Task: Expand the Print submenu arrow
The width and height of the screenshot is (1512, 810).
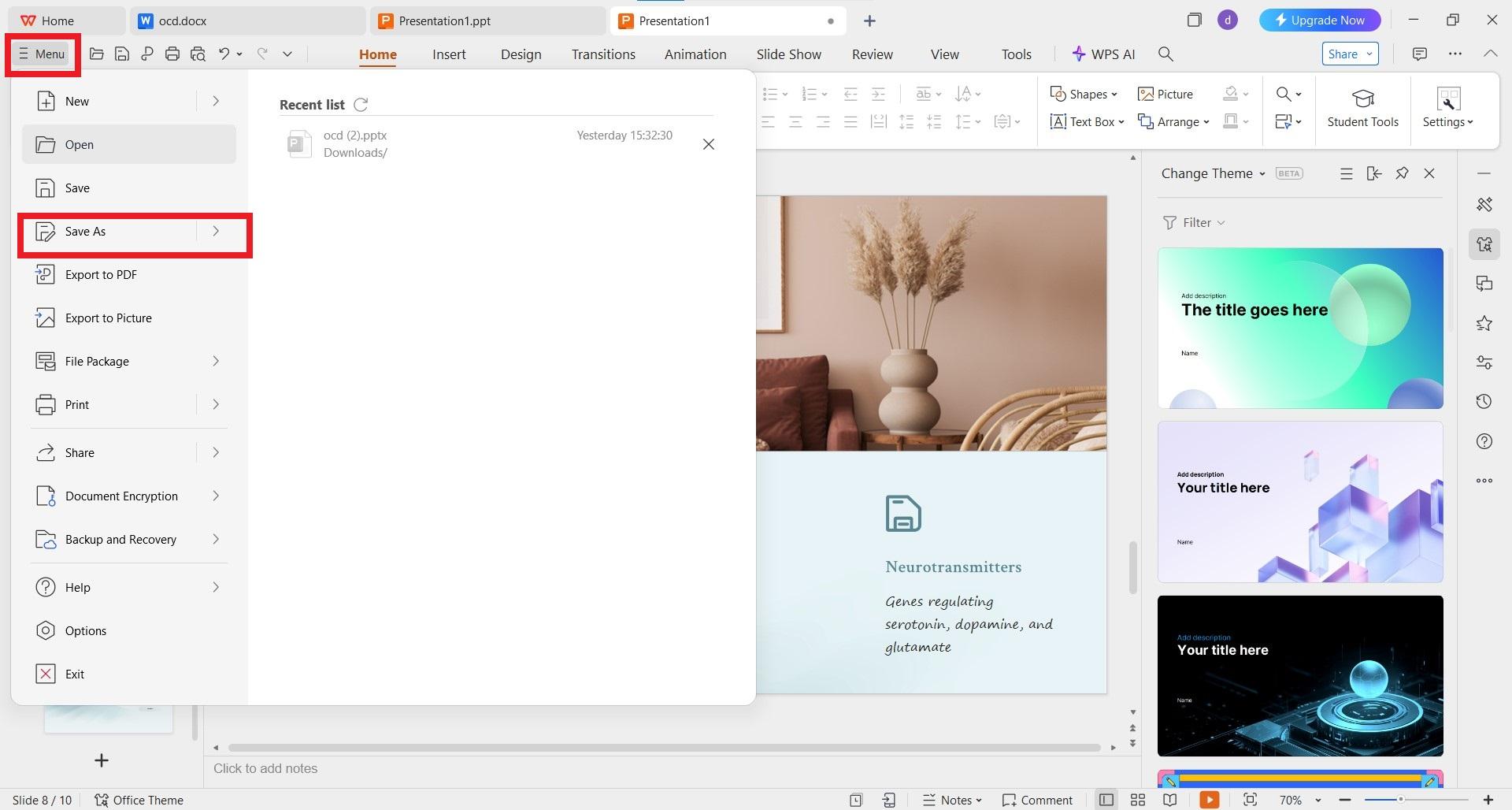Action: click(216, 404)
